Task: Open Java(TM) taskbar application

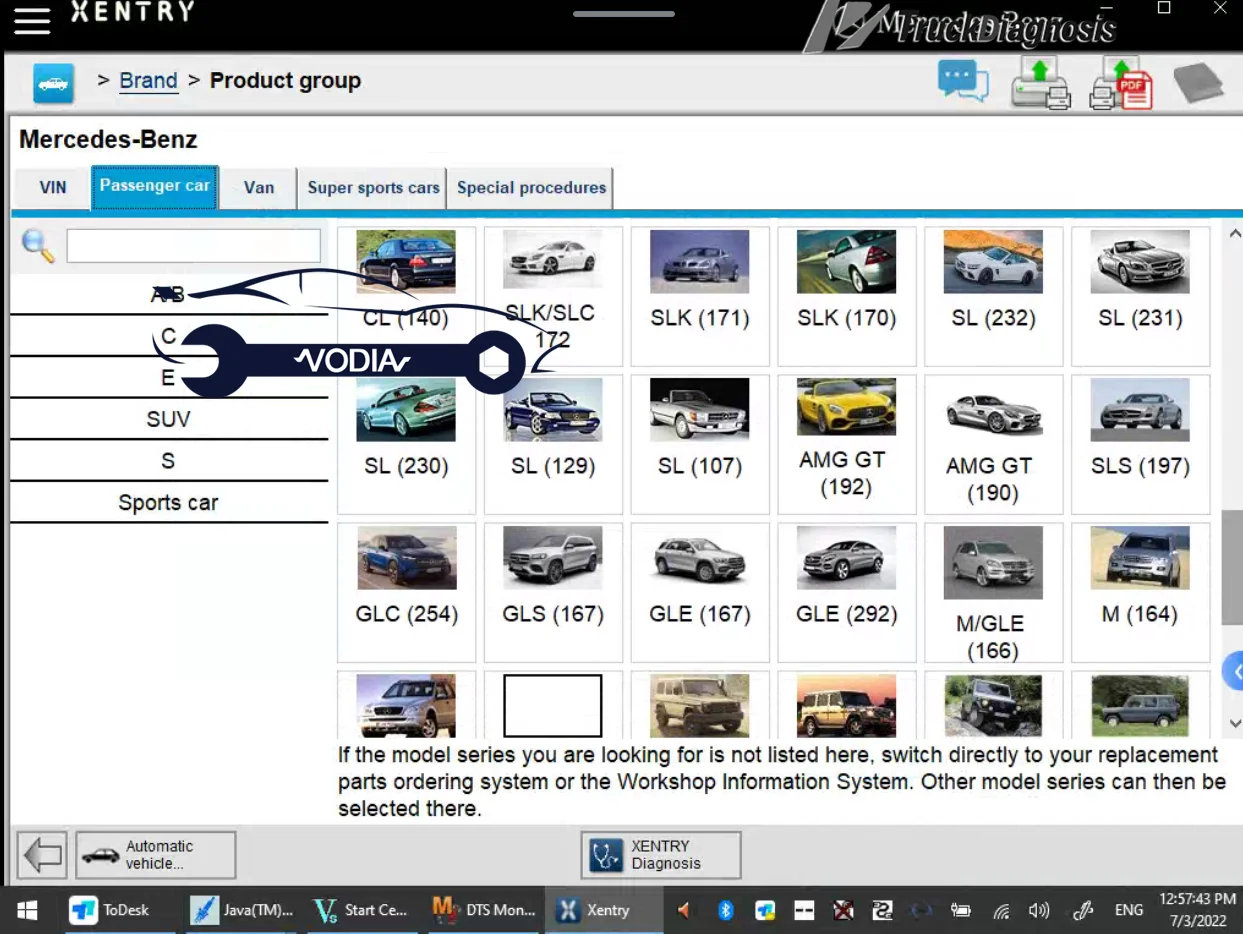Action: point(242,910)
